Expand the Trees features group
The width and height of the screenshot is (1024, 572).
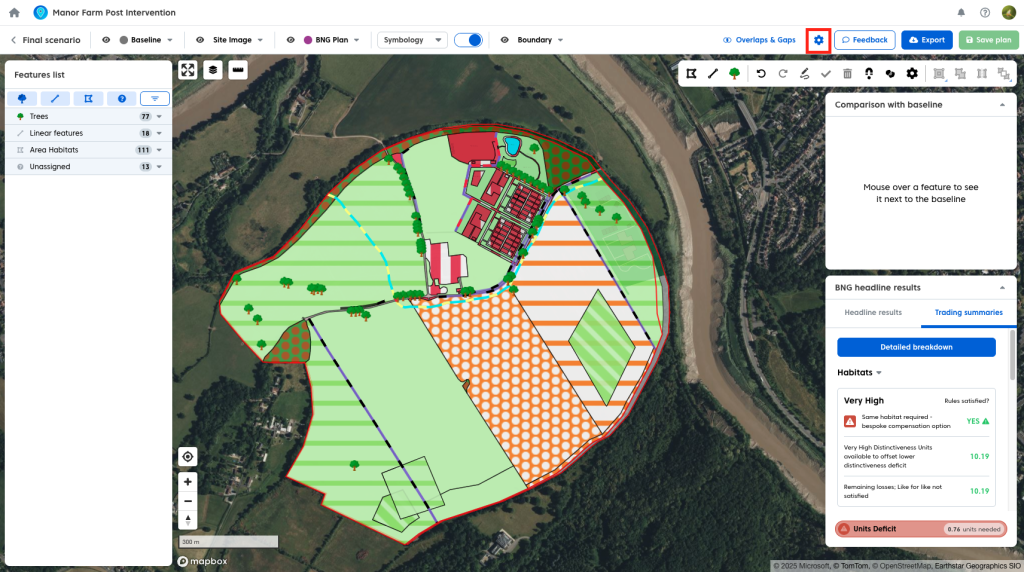(x=159, y=117)
